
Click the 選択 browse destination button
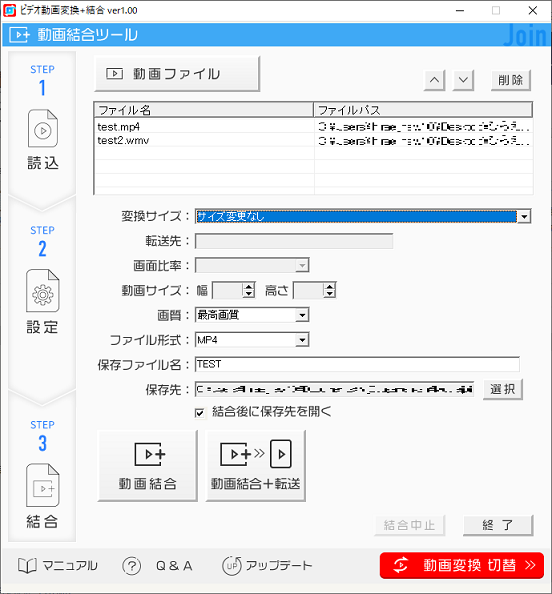(503, 389)
